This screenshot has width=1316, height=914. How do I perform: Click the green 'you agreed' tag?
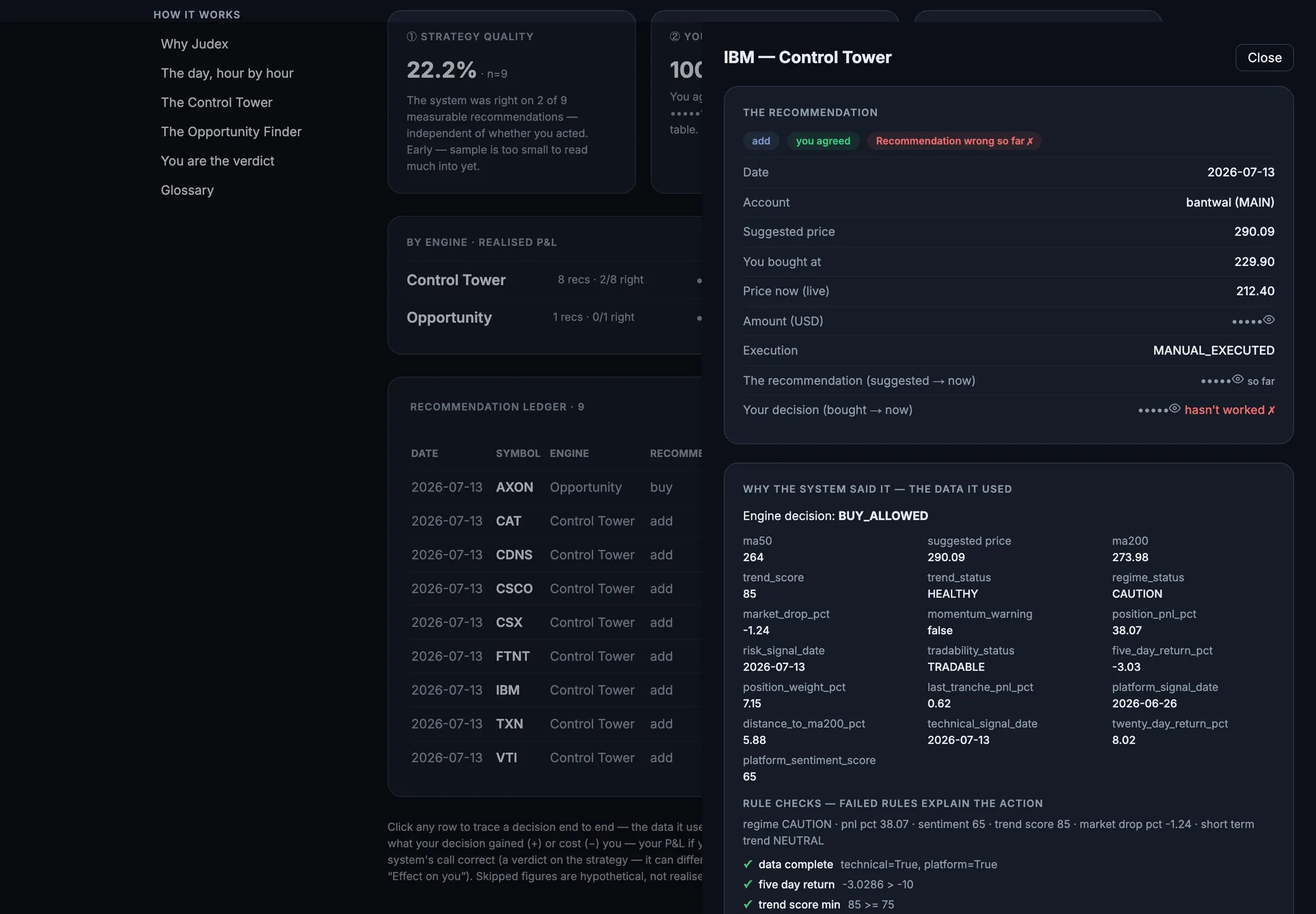coord(822,141)
